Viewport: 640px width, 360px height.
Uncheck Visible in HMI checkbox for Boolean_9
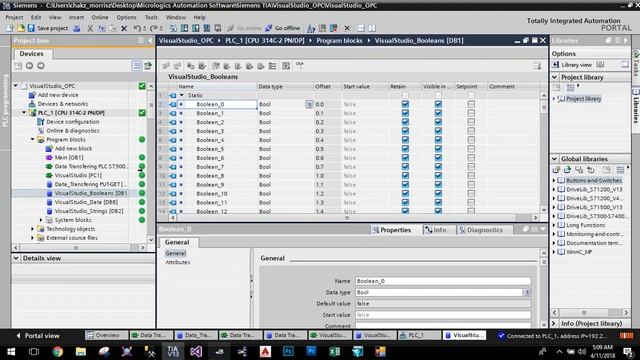438,184
